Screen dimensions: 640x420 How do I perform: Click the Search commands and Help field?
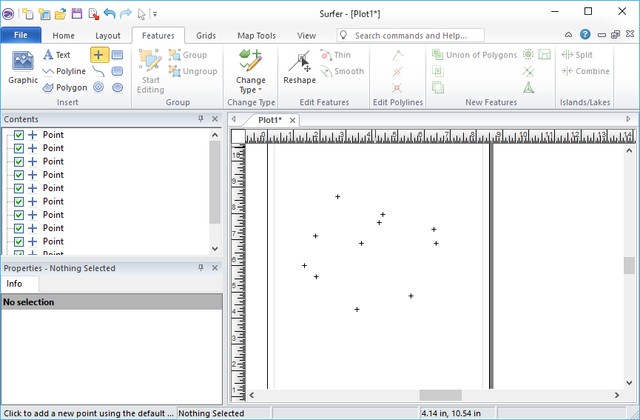[411, 36]
